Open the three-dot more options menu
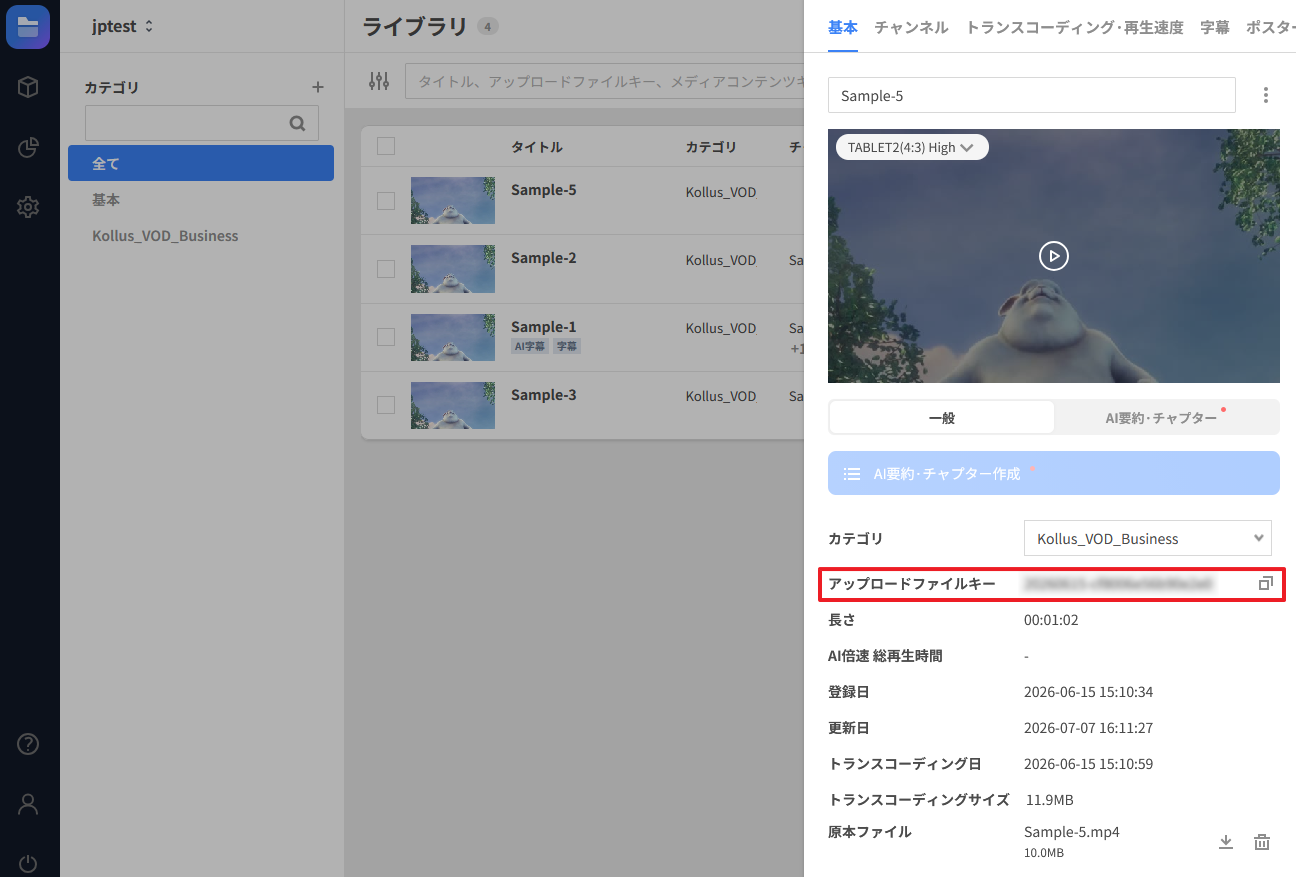Image resolution: width=1296 pixels, height=877 pixels. pos(1266,95)
